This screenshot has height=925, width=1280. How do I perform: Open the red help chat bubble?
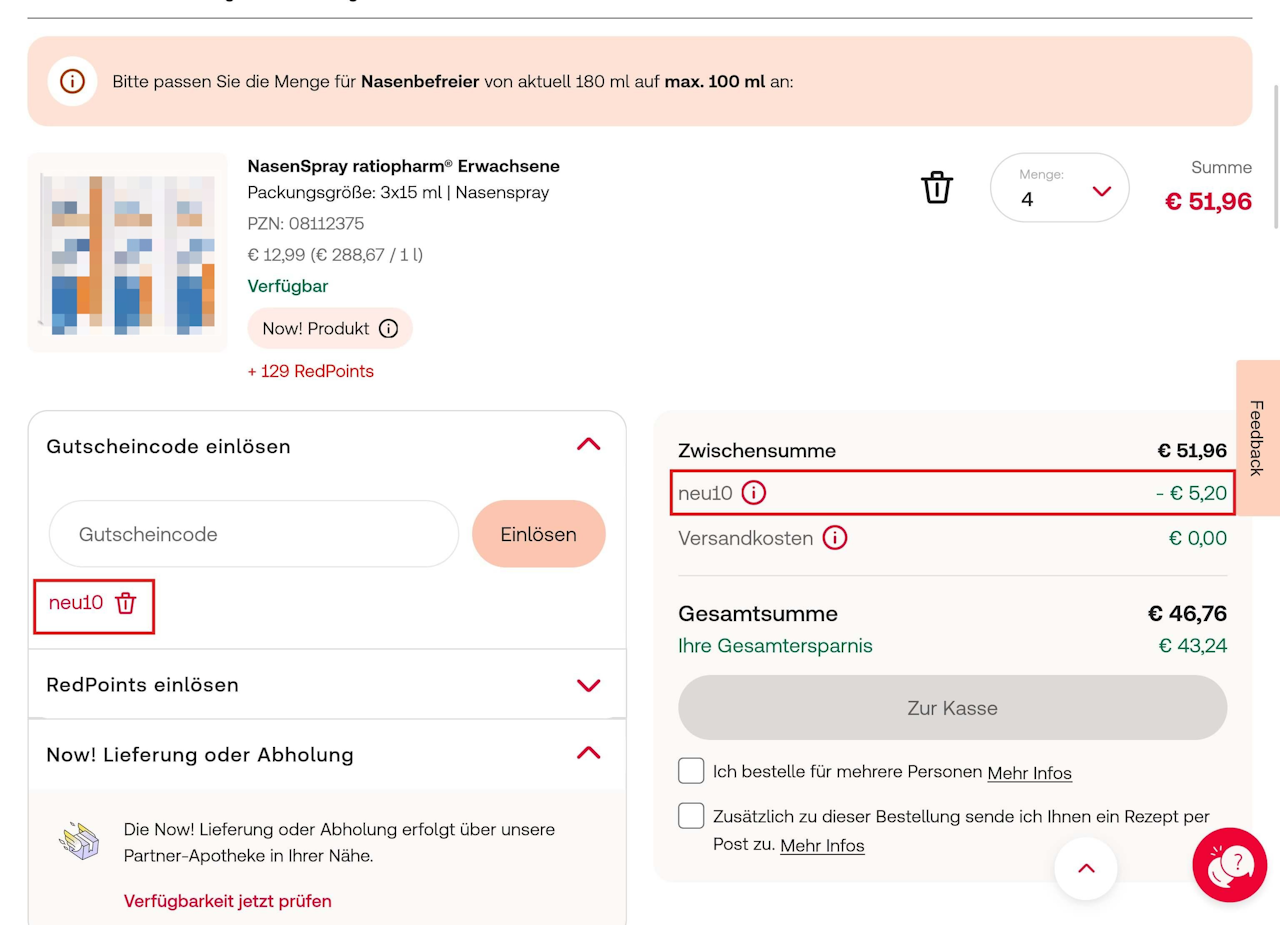pos(1230,865)
